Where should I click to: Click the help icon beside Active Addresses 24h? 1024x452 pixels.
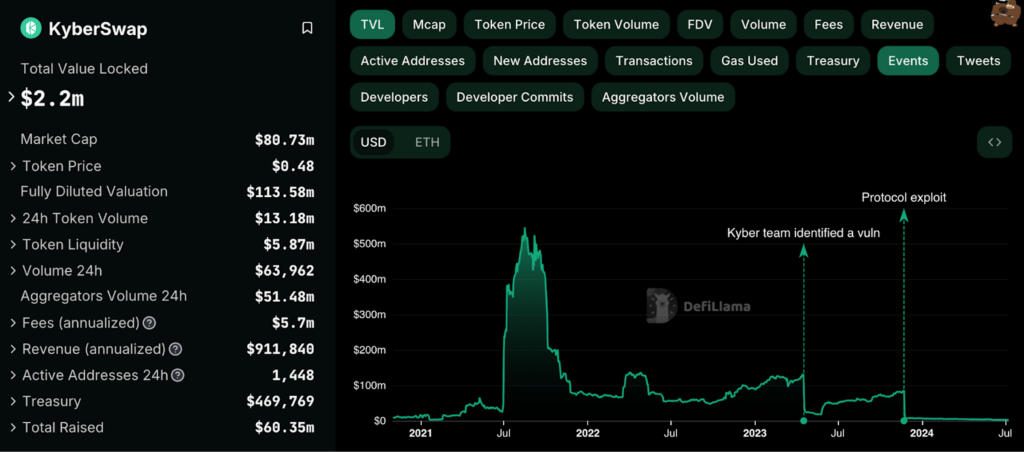178,376
